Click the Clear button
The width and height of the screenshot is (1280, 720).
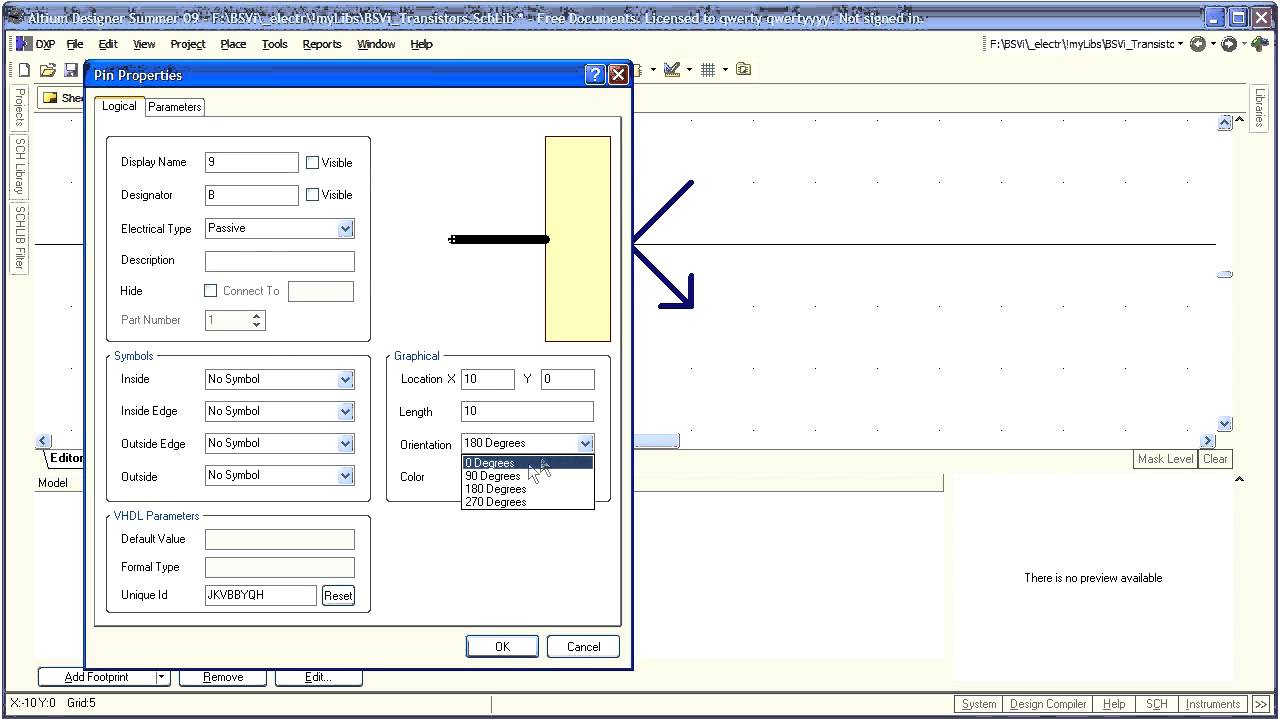click(x=1215, y=459)
